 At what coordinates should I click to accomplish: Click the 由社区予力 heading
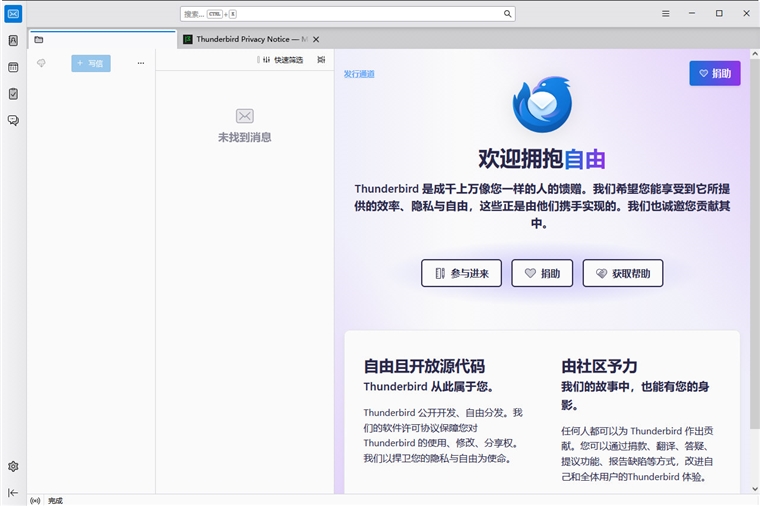point(599,366)
